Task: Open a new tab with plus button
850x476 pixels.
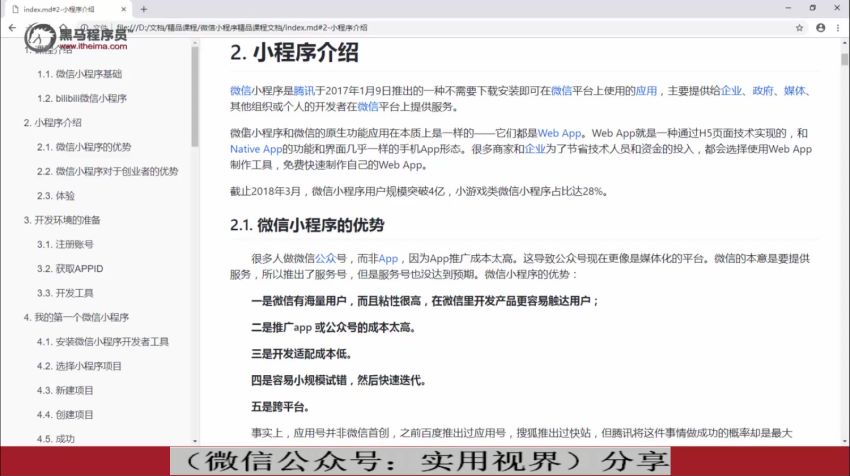Action: coord(144,9)
